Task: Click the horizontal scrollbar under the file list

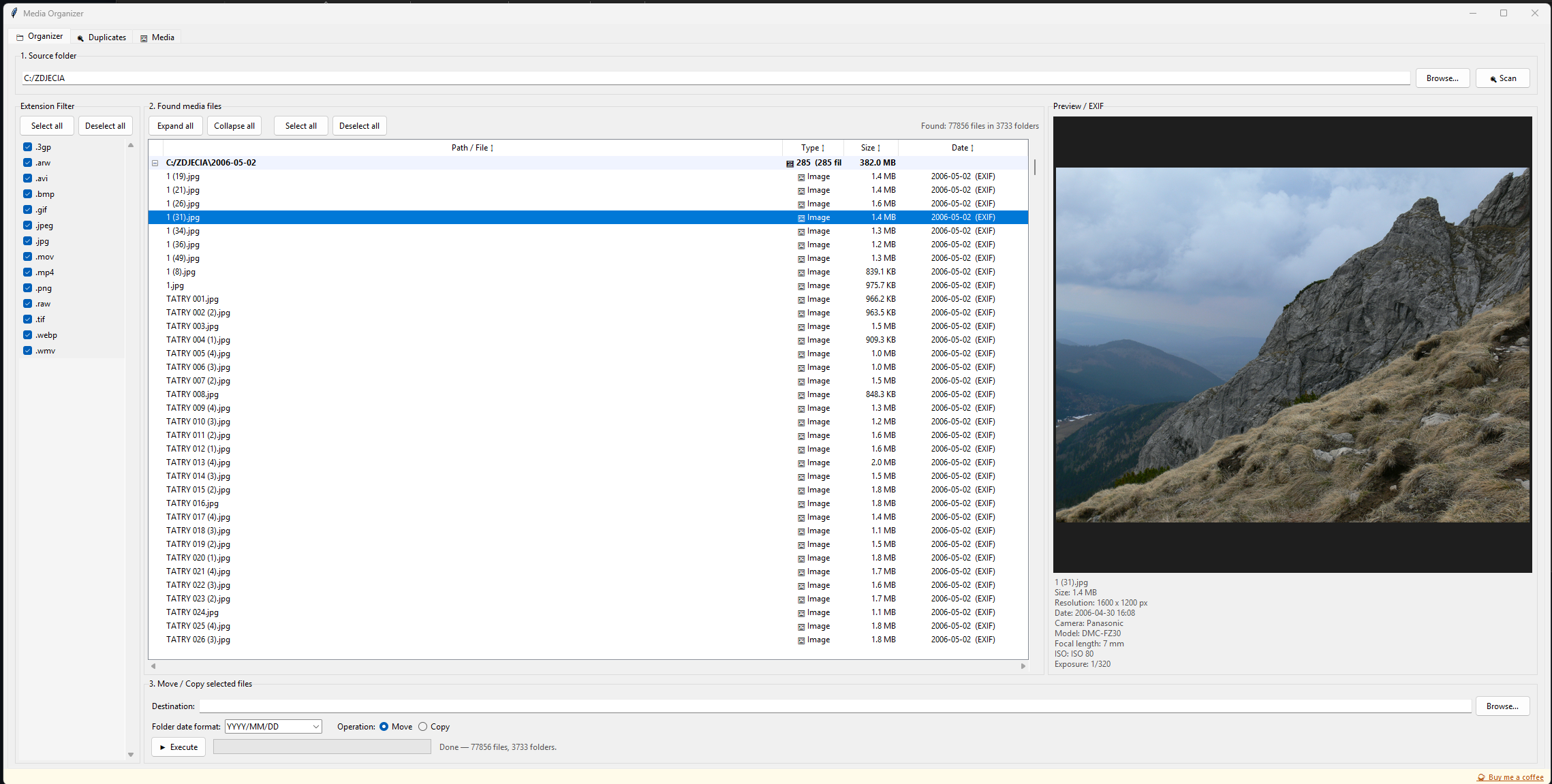Action: point(587,666)
